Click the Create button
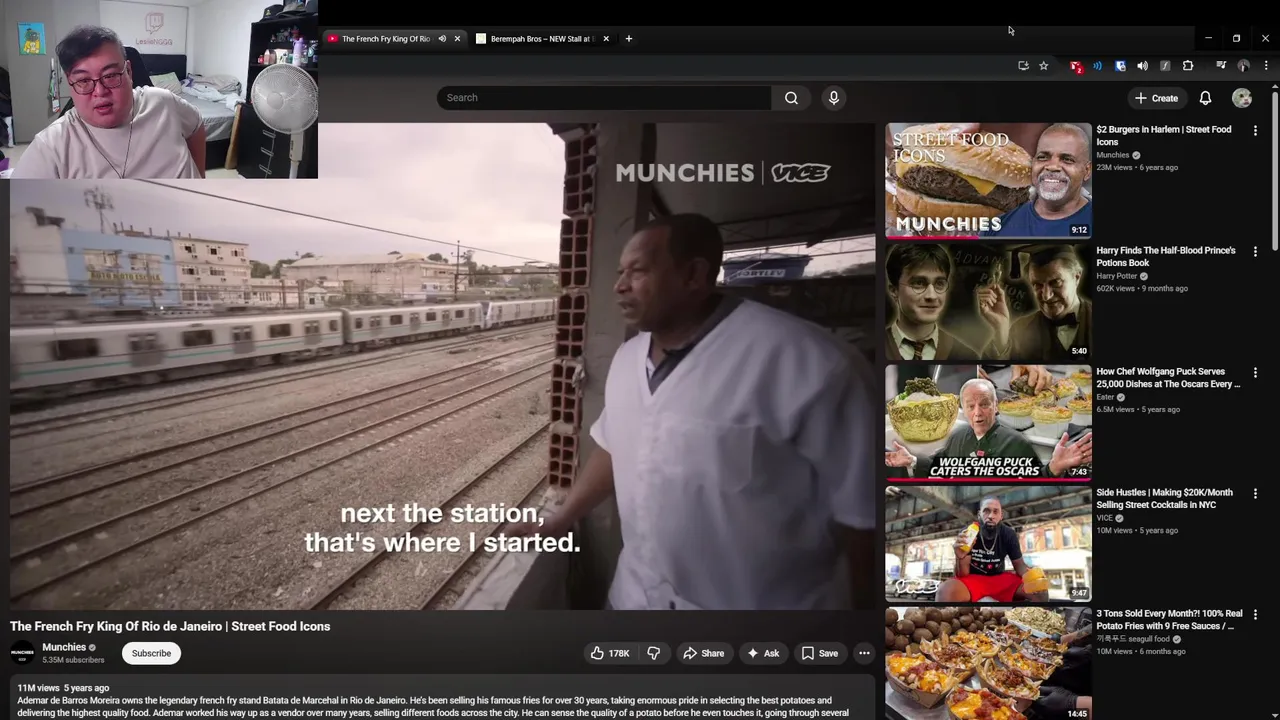 [x=1156, y=98]
